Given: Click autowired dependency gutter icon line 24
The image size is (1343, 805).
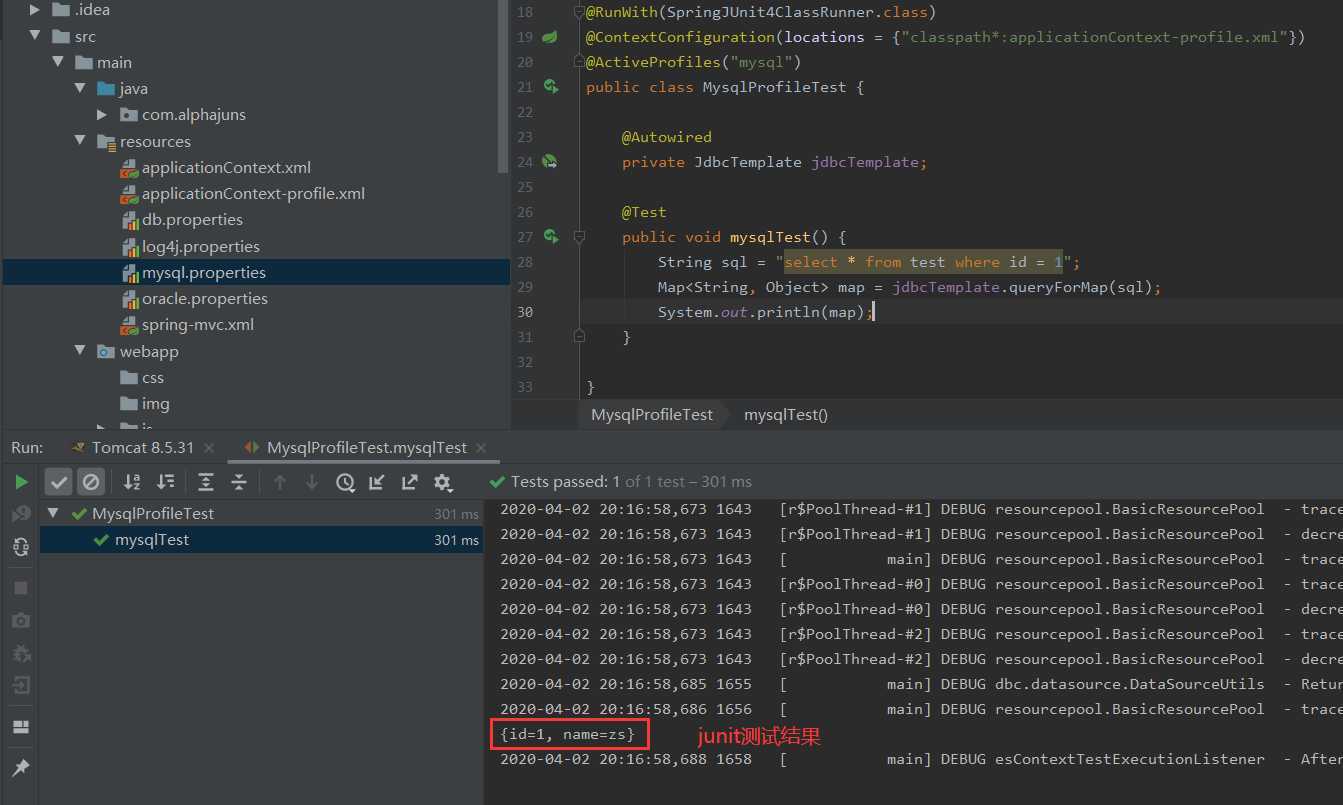Looking at the screenshot, I should pyautogui.click(x=549, y=161).
